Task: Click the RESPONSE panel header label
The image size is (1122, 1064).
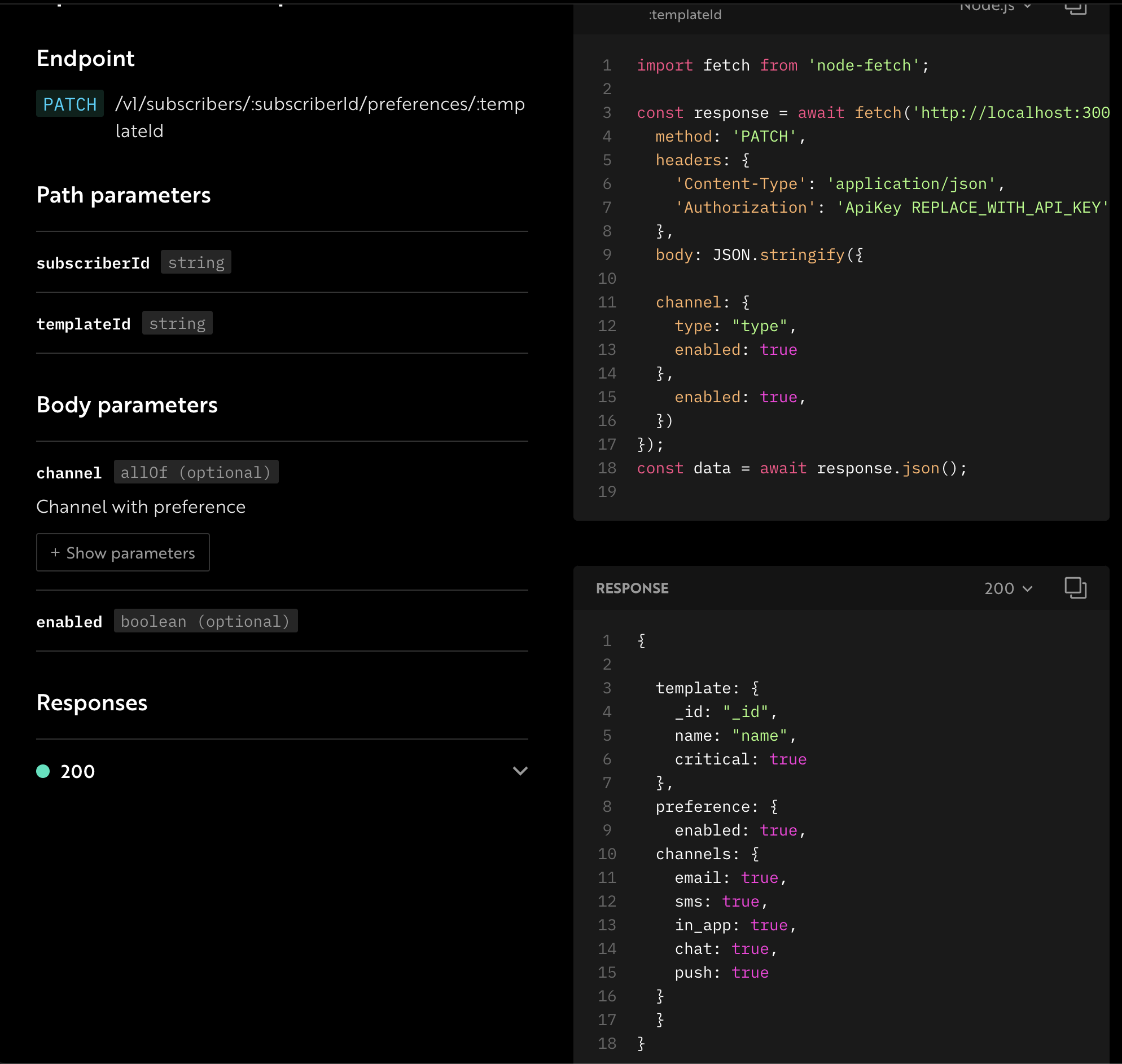Action: point(632,588)
